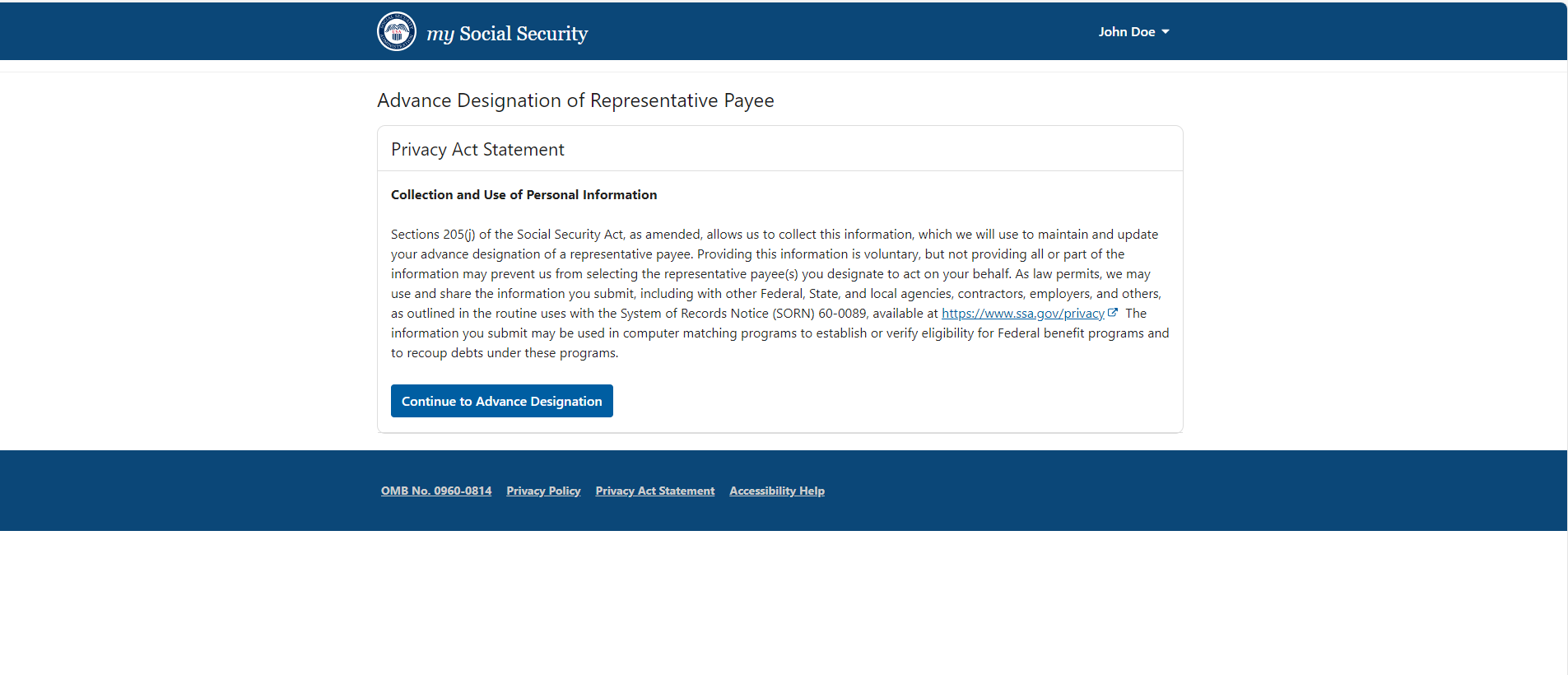Viewport: 1568px width, 675px height.
Task: Open the OMB No. 0960-0814 footer link
Action: click(436, 491)
